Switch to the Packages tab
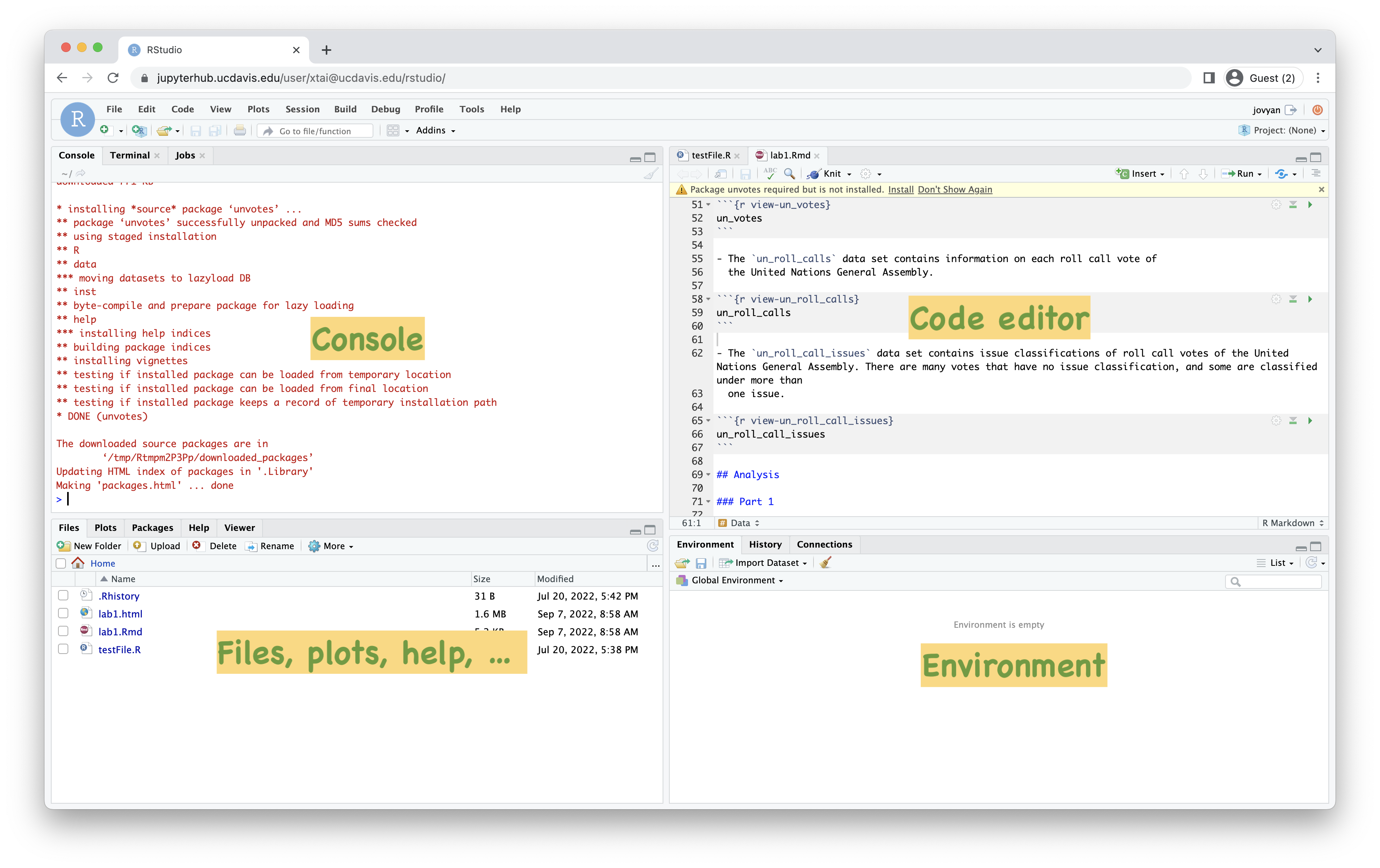1380x868 pixels. coord(152,528)
